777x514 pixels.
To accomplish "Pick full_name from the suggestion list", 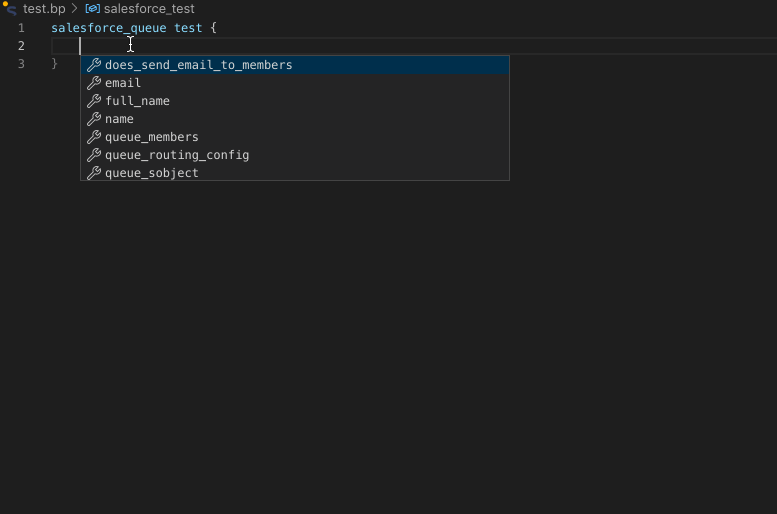I will [x=295, y=101].
